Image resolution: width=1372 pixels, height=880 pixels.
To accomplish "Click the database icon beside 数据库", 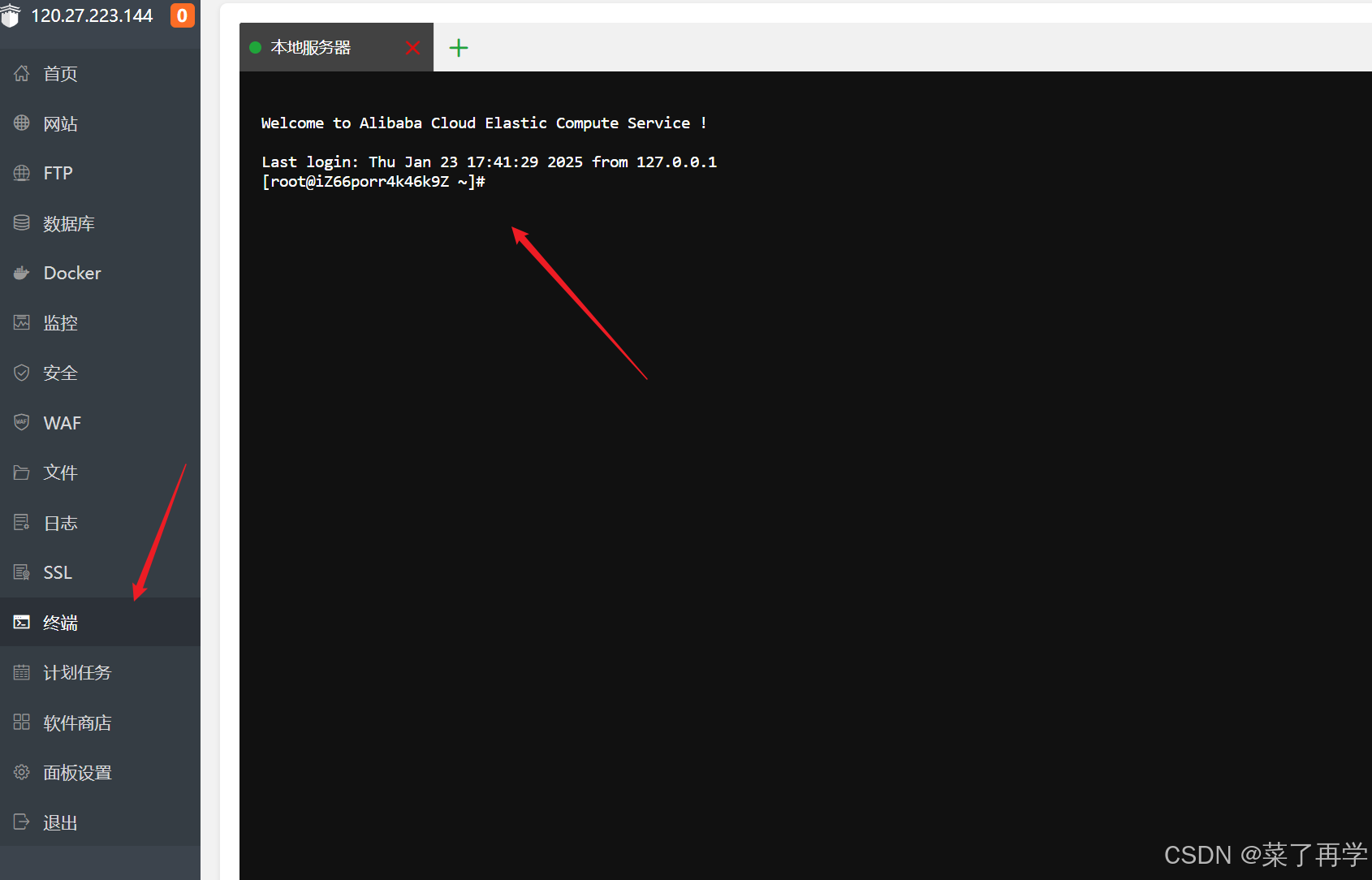I will 22,223.
